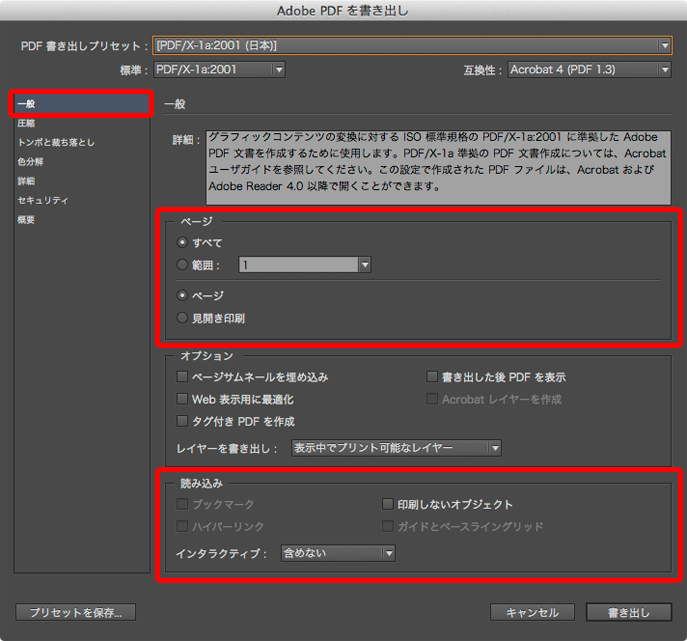Click the プリセットを保存... button
This screenshot has width=687, height=641.
click(x=76, y=612)
